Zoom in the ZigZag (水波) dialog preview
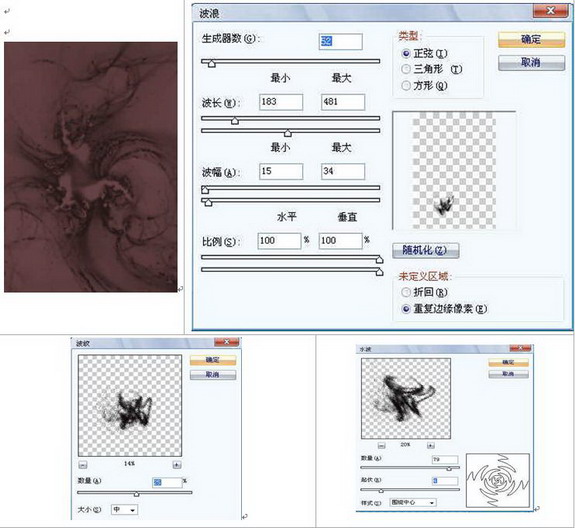The width and height of the screenshot is (575, 528). (431, 446)
